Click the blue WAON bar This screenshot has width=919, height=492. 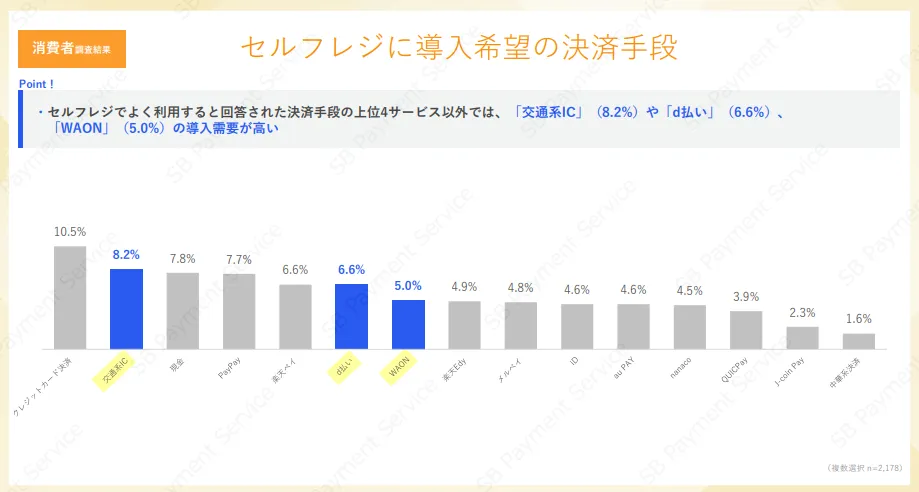pos(408,324)
